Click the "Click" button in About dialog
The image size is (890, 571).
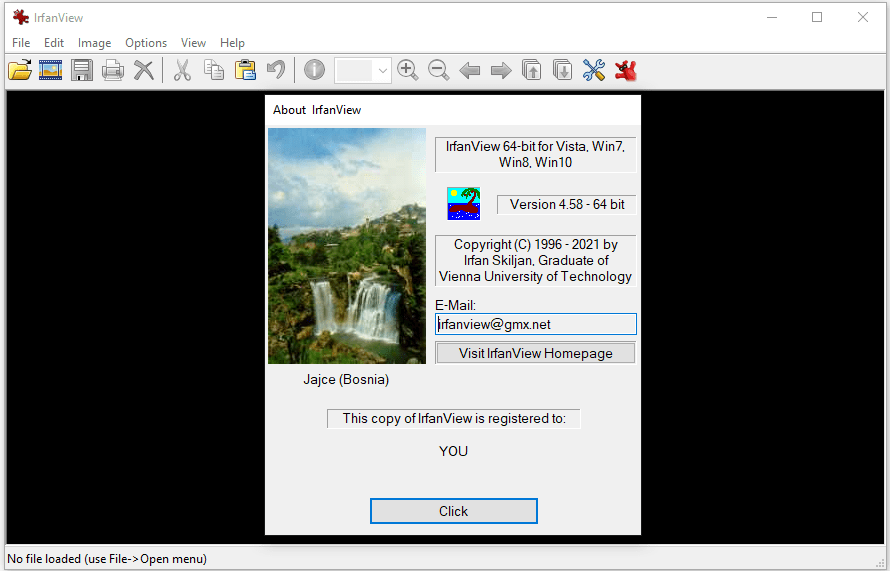(454, 511)
